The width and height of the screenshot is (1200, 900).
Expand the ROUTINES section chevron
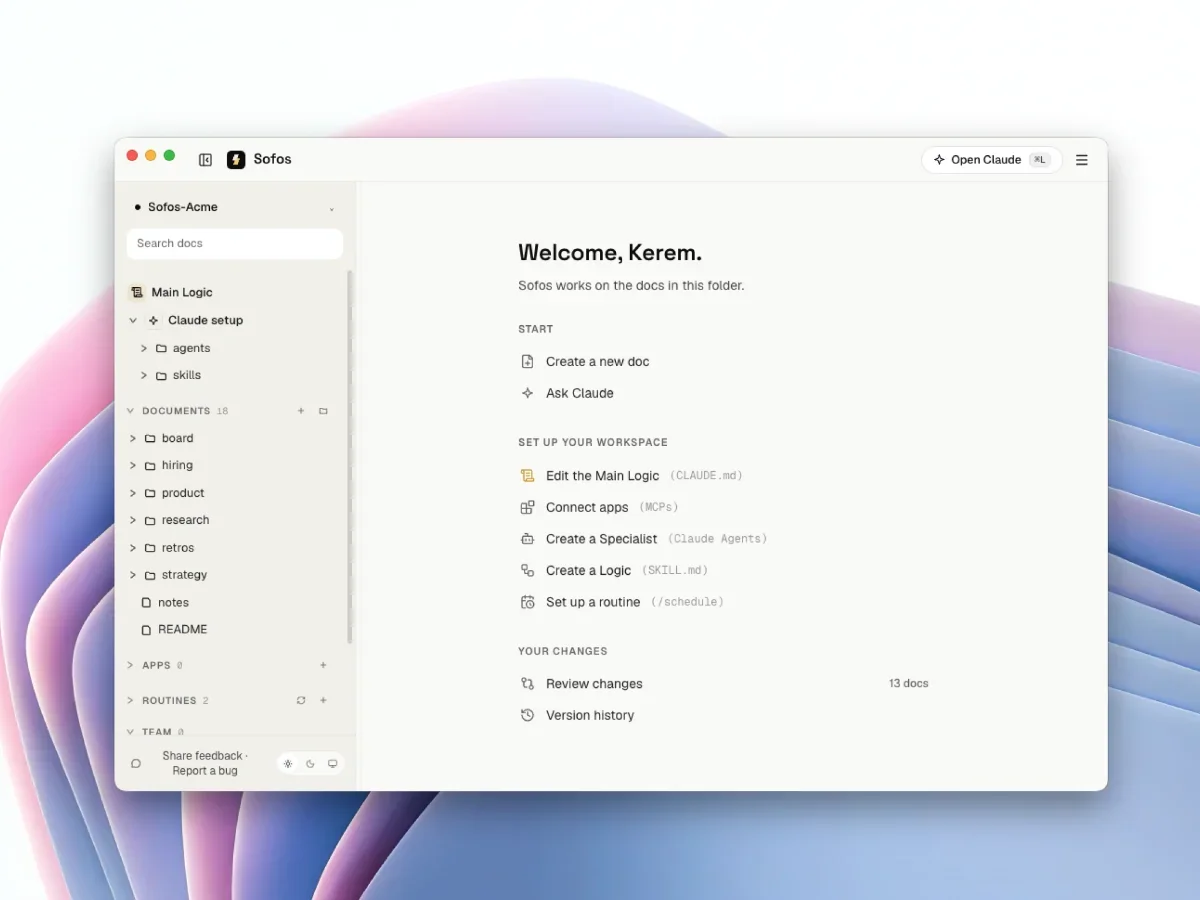point(130,701)
